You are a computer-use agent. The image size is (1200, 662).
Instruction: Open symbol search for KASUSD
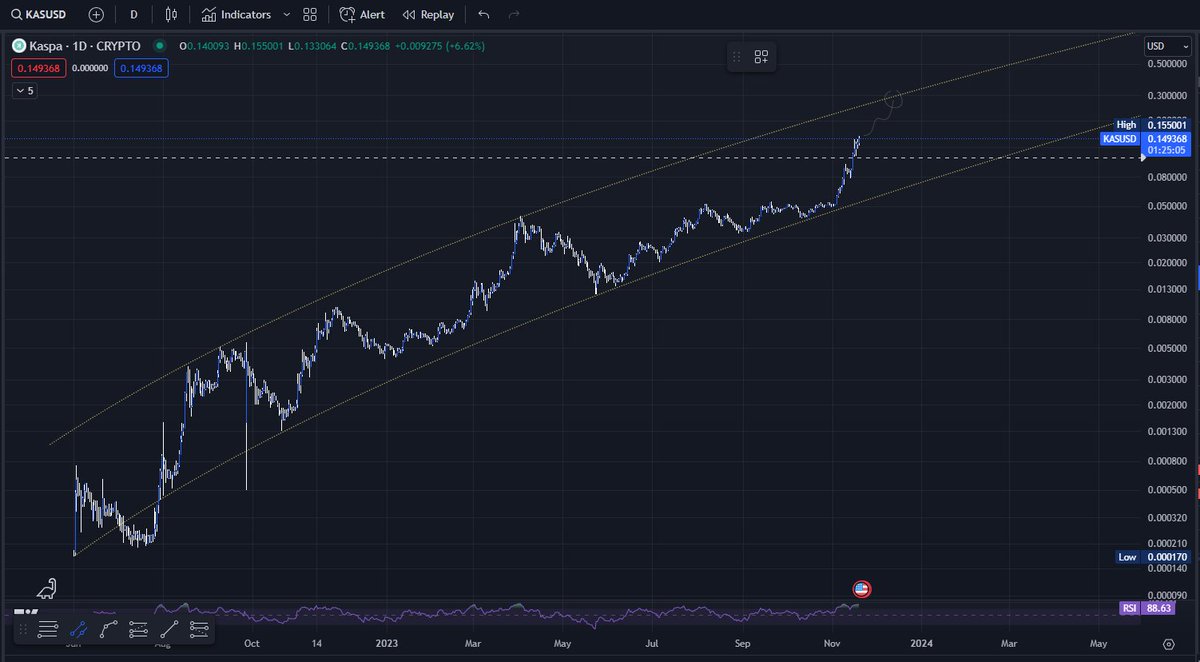41,15
